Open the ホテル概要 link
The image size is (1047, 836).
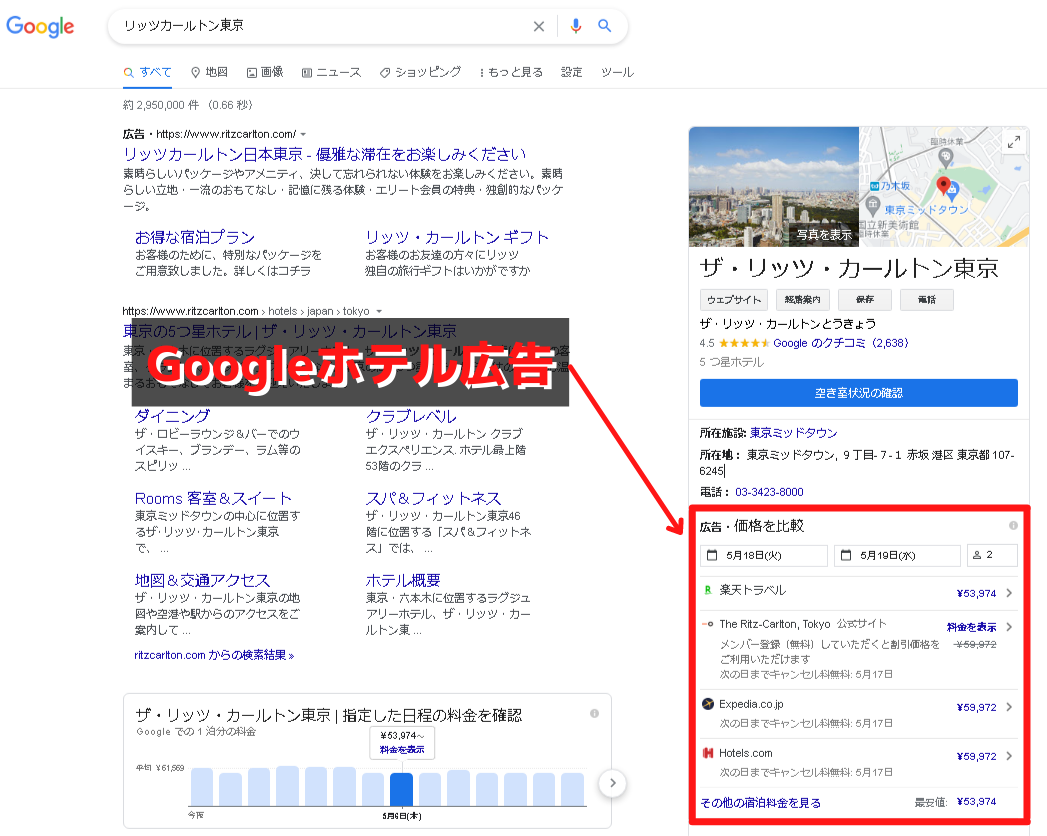coord(403,580)
